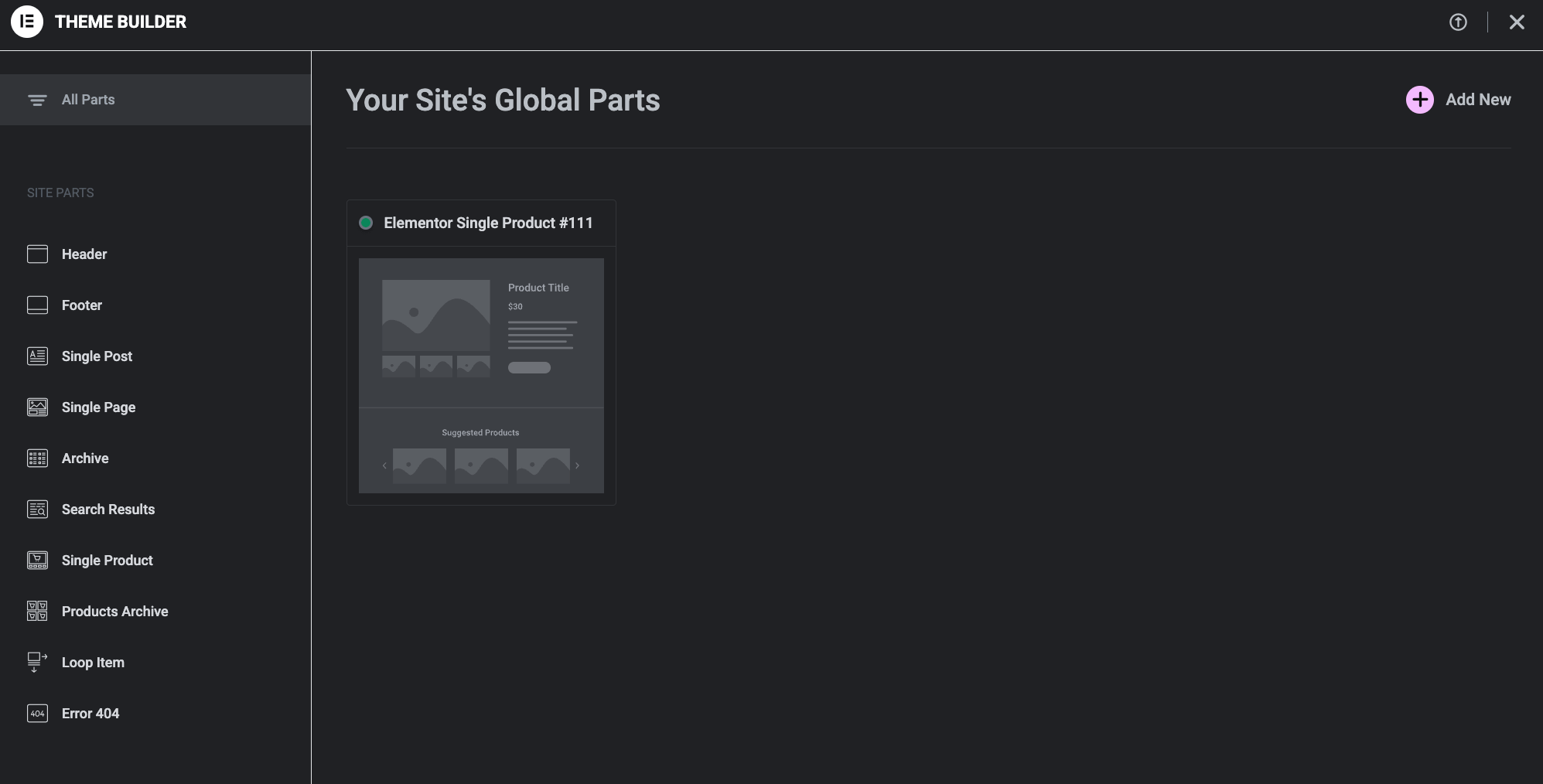The image size is (1543, 784).
Task: Select the Archive grid icon
Action: pos(37,458)
